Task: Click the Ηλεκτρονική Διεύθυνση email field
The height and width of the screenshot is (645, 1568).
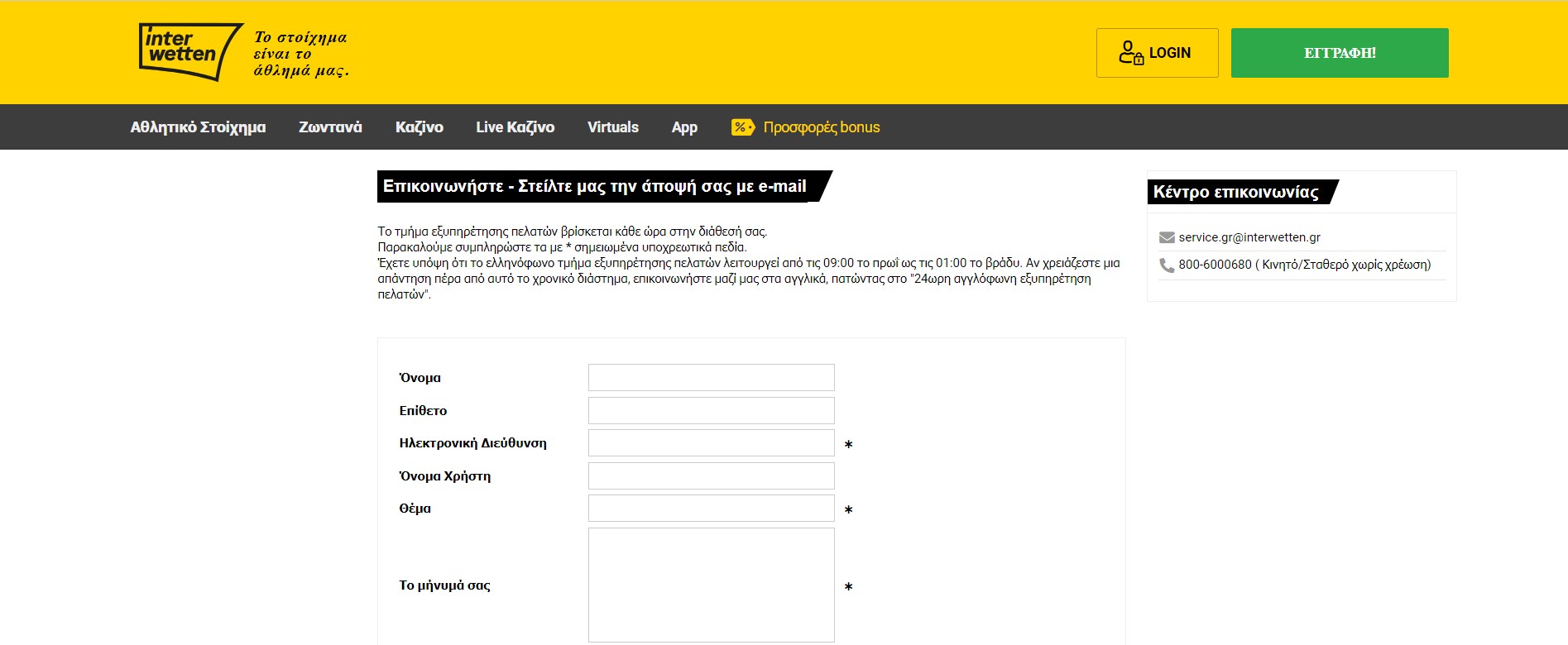Action: (711, 443)
